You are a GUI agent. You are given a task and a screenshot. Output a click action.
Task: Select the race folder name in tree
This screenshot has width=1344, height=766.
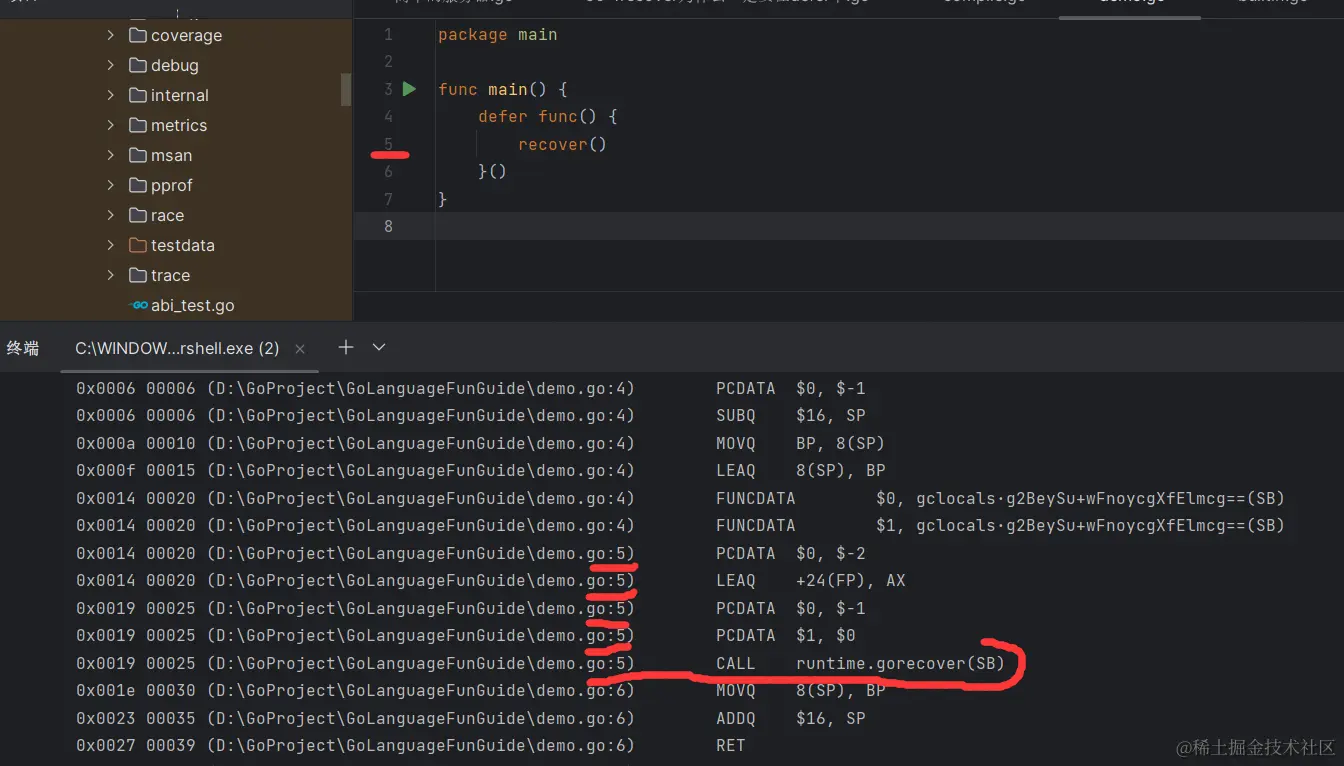pyautogui.click(x=167, y=216)
